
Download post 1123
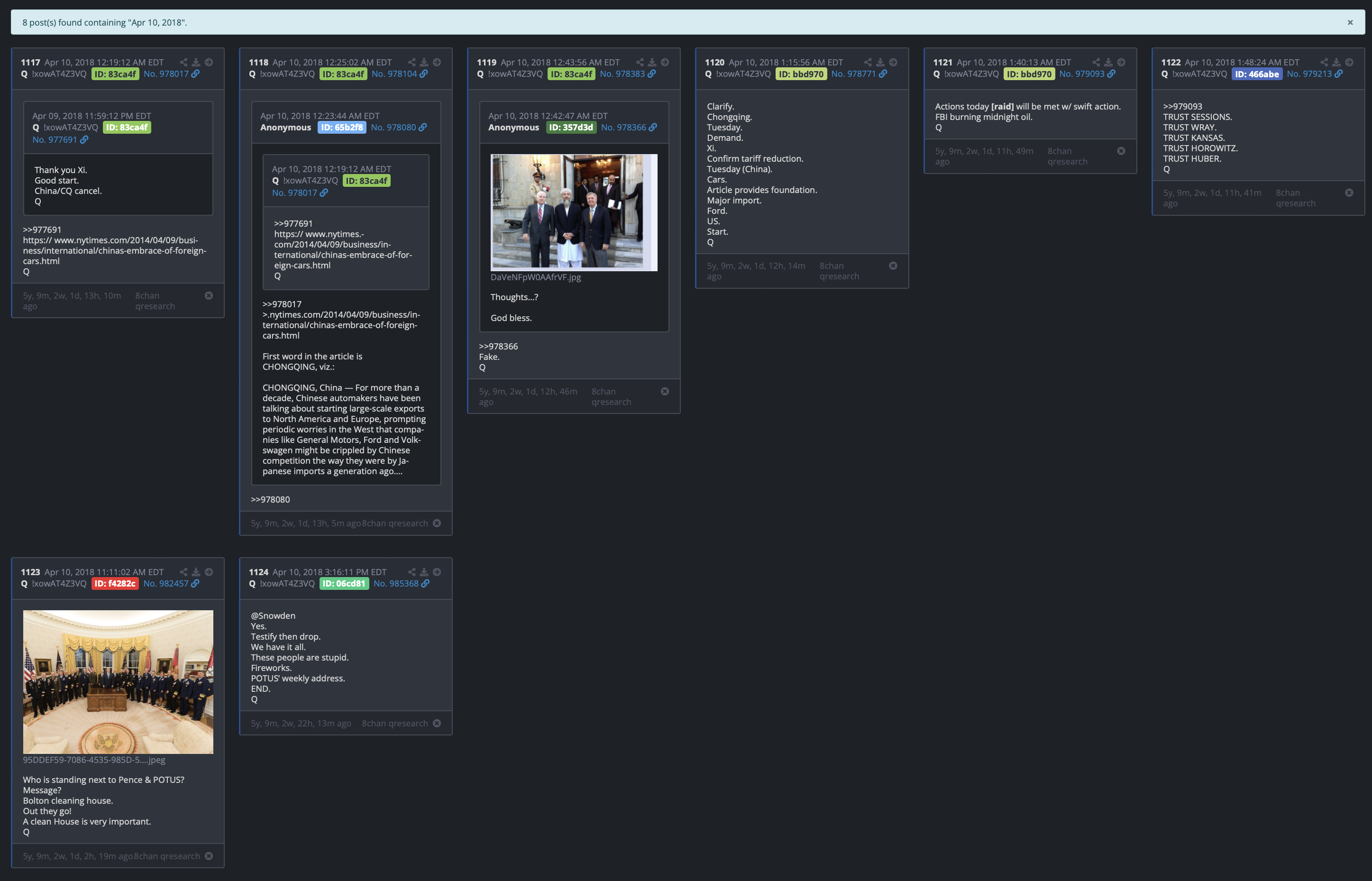pyautogui.click(x=196, y=572)
